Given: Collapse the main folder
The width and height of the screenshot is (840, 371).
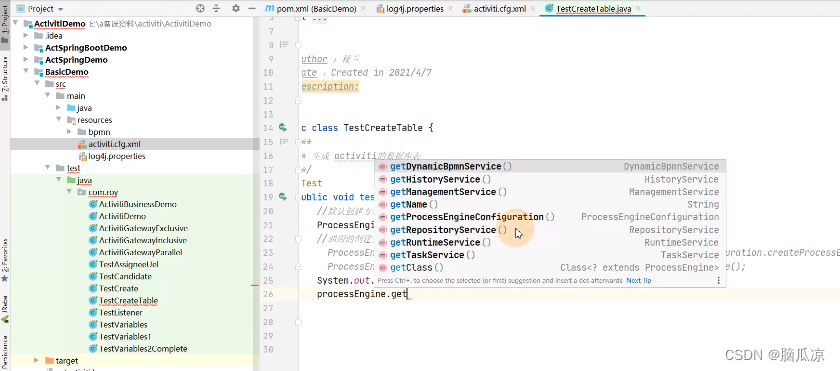Looking at the screenshot, I should [47, 96].
